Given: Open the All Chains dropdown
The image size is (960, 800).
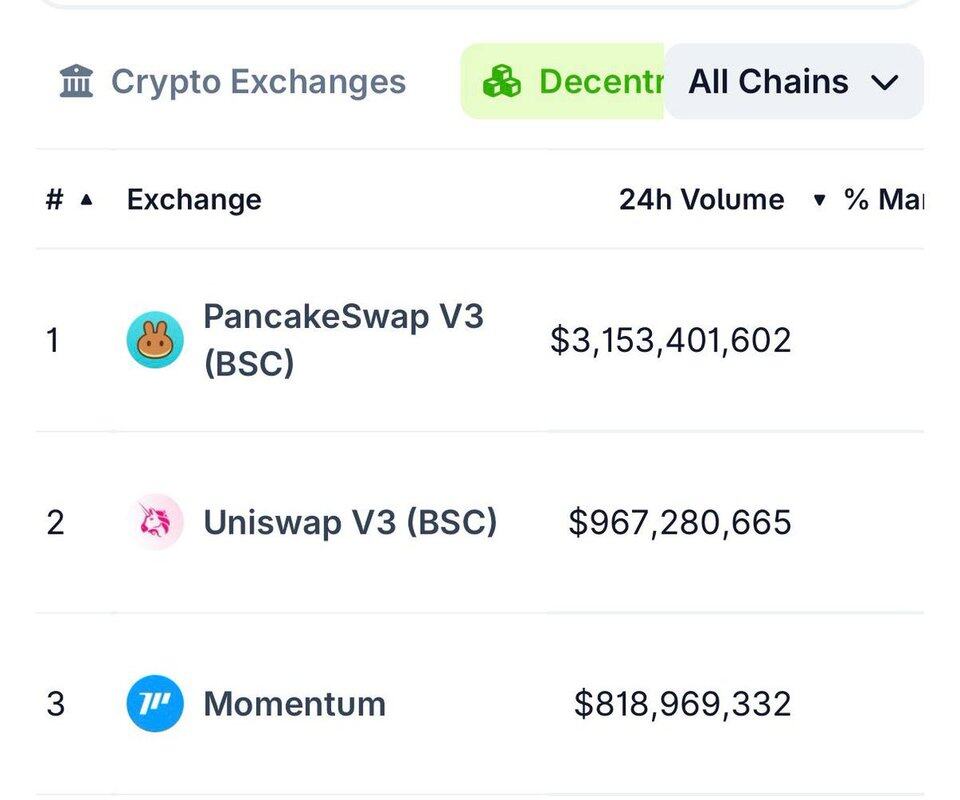Looking at the screenshot, I should (793, 82).
